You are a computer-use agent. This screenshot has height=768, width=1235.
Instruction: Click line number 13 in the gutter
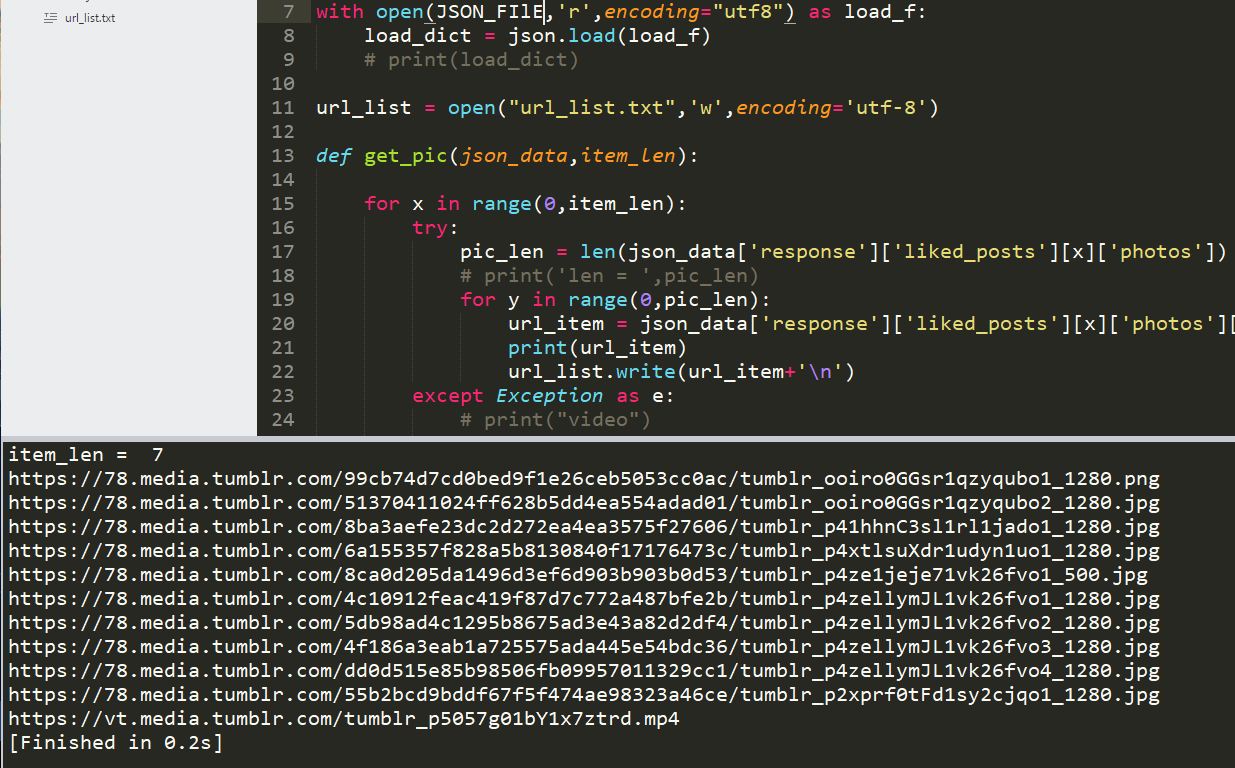282,156
